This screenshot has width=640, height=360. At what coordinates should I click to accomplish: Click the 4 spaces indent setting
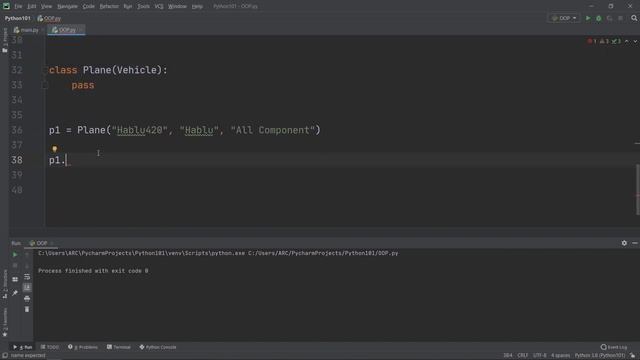click(x=560, y=356)
